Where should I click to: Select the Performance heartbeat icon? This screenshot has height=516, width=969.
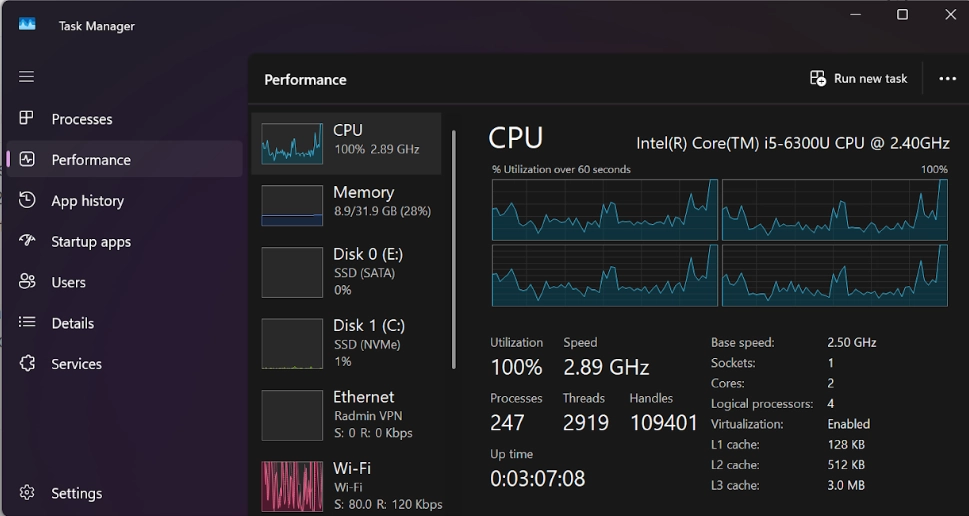click(x=27, y=159)
